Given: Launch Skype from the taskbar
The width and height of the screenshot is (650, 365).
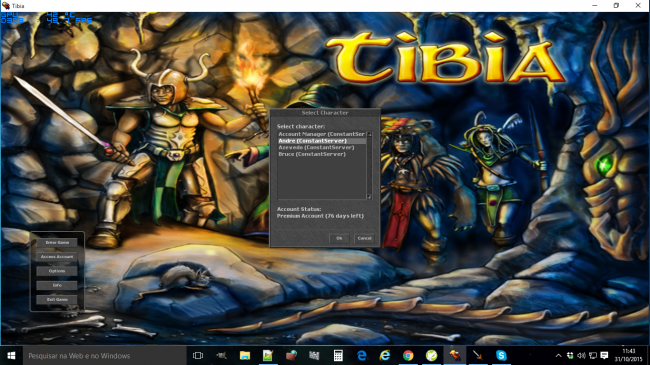Looking at the screenshot, I should (501, 355).
